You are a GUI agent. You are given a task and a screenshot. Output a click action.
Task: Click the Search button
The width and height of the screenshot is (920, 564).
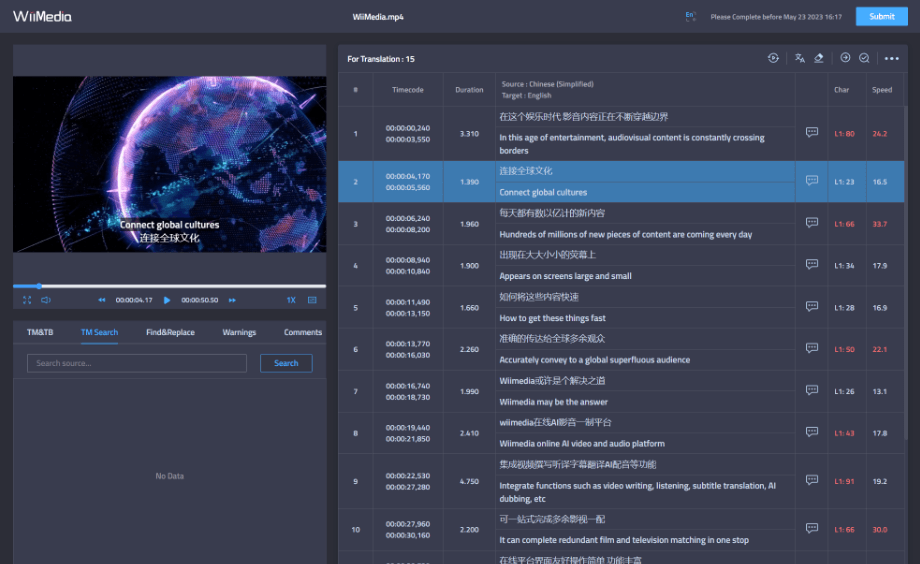pos(286,363)
